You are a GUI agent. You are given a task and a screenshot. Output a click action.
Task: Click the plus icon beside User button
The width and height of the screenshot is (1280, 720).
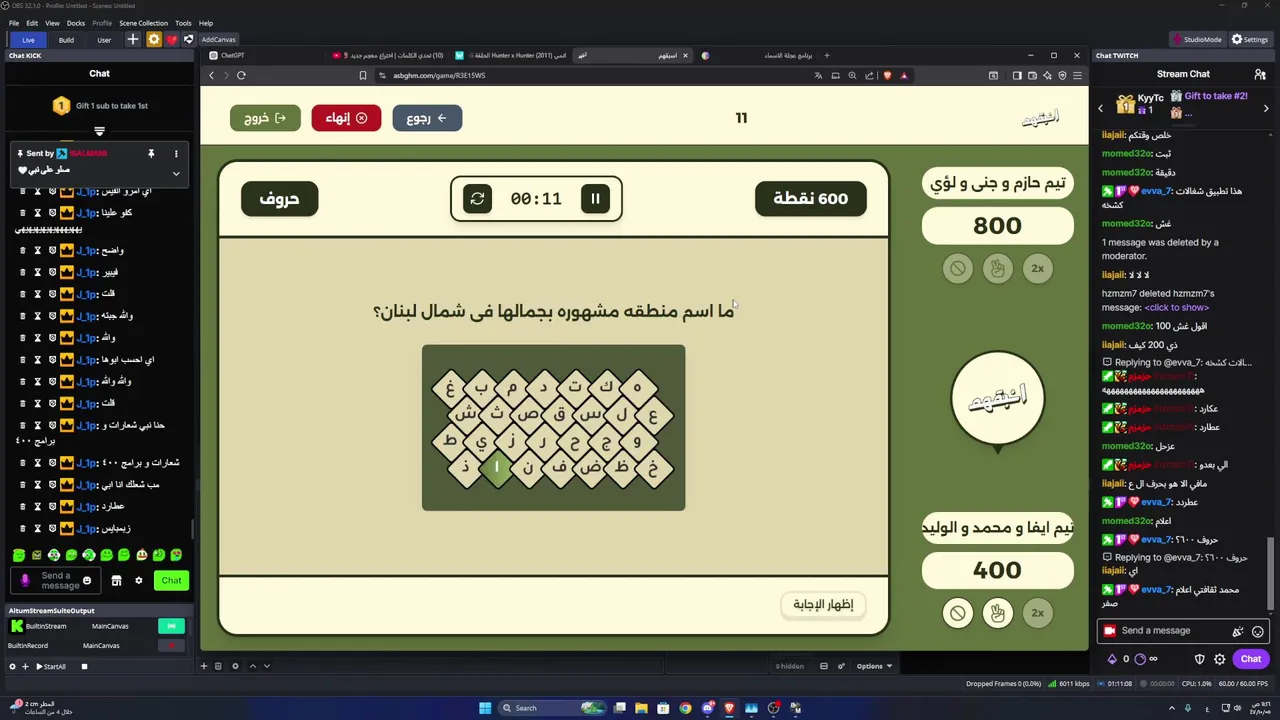tap(132, 39)
